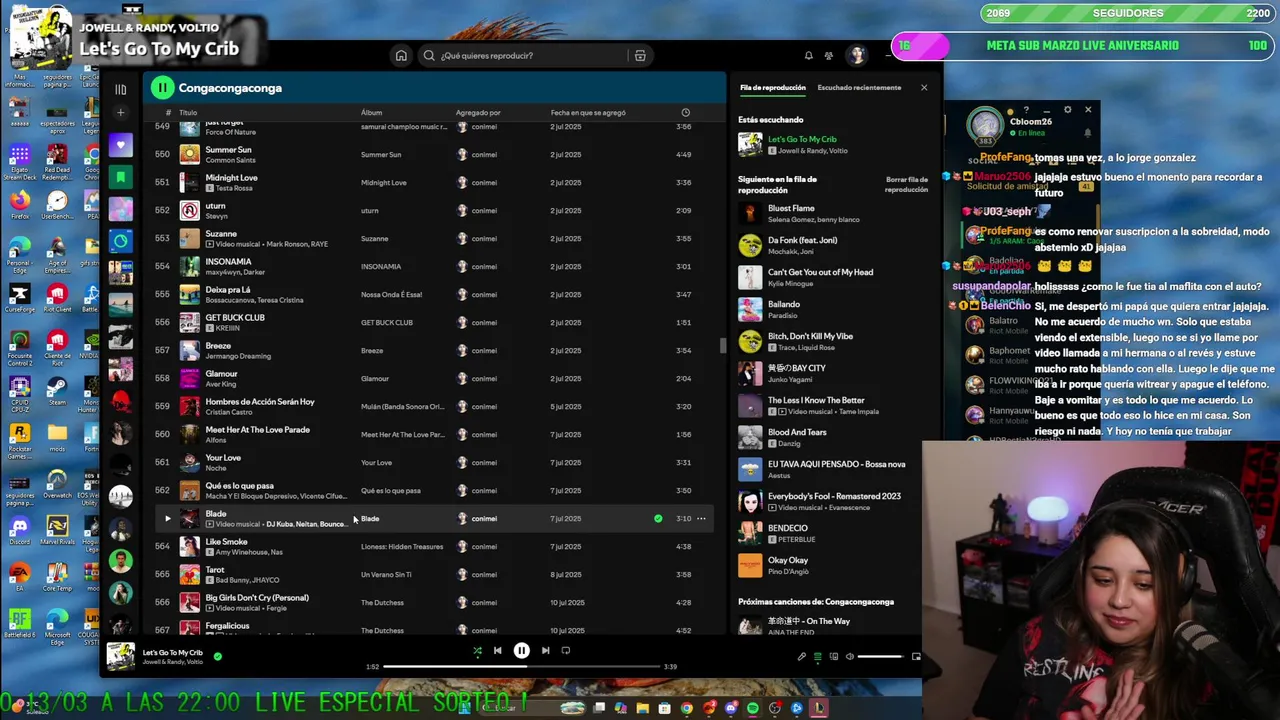Sort by the duration clock icon header

(685, 113)
